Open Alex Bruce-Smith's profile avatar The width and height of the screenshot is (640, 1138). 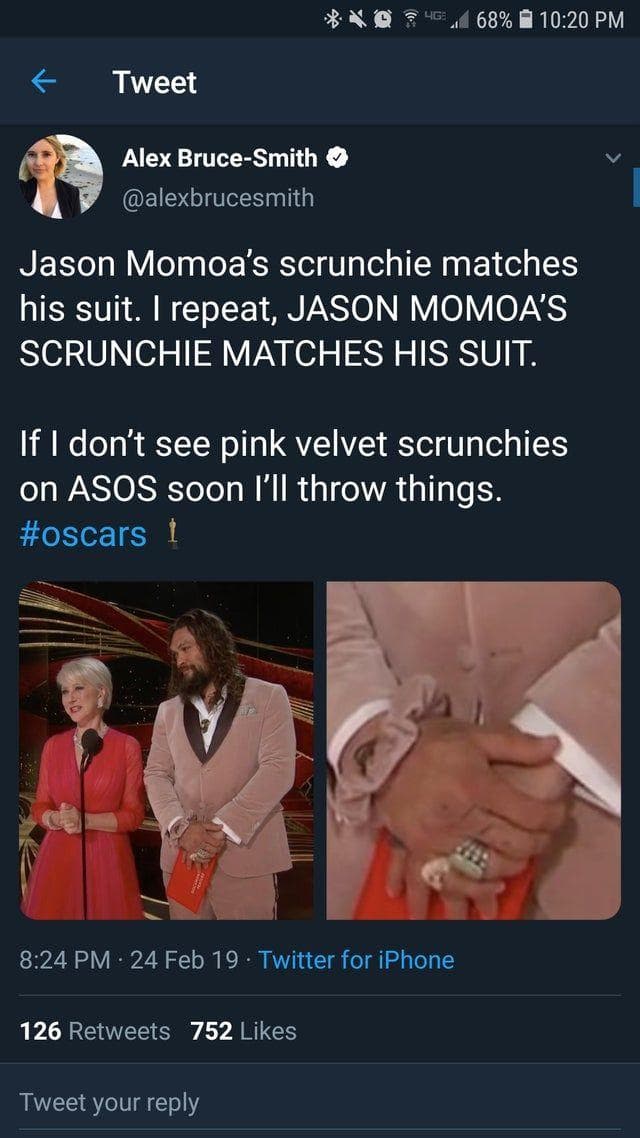(61, 176)
